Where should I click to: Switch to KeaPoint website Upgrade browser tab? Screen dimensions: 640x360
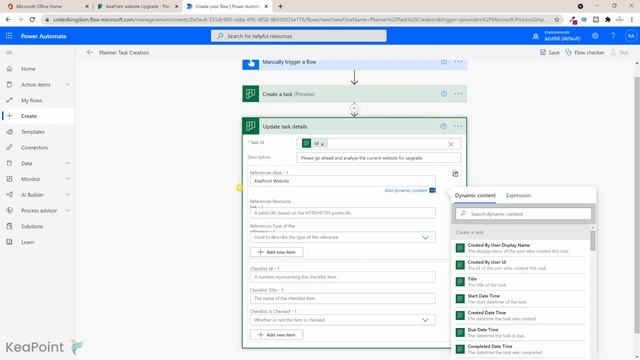point(137,7)
